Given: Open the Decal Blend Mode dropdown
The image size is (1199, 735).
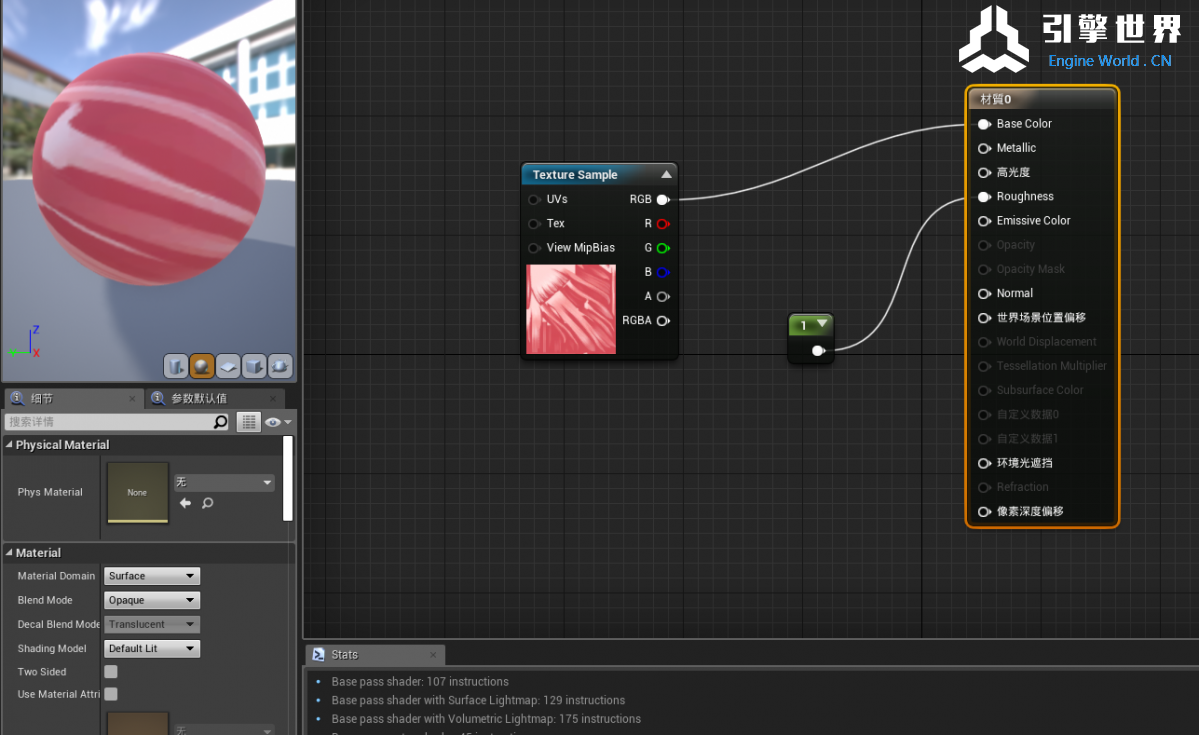Looking at the screenshot, I should click(x=151, y=624).
